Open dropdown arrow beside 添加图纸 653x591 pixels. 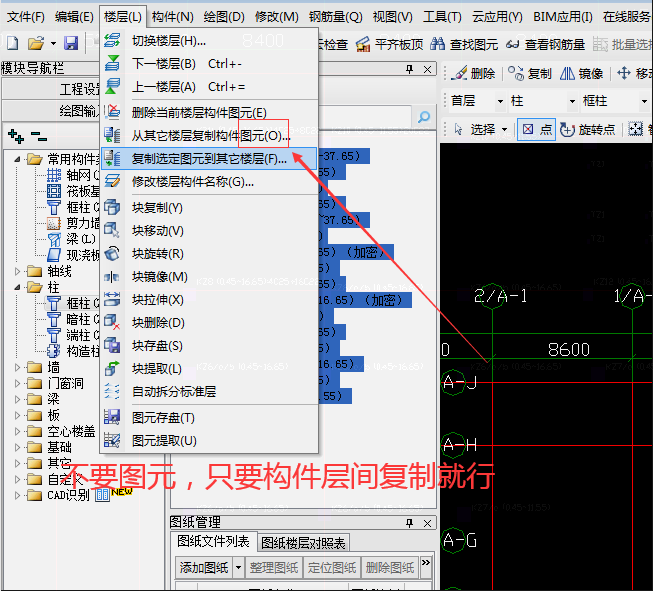click(x=238, y=567)
